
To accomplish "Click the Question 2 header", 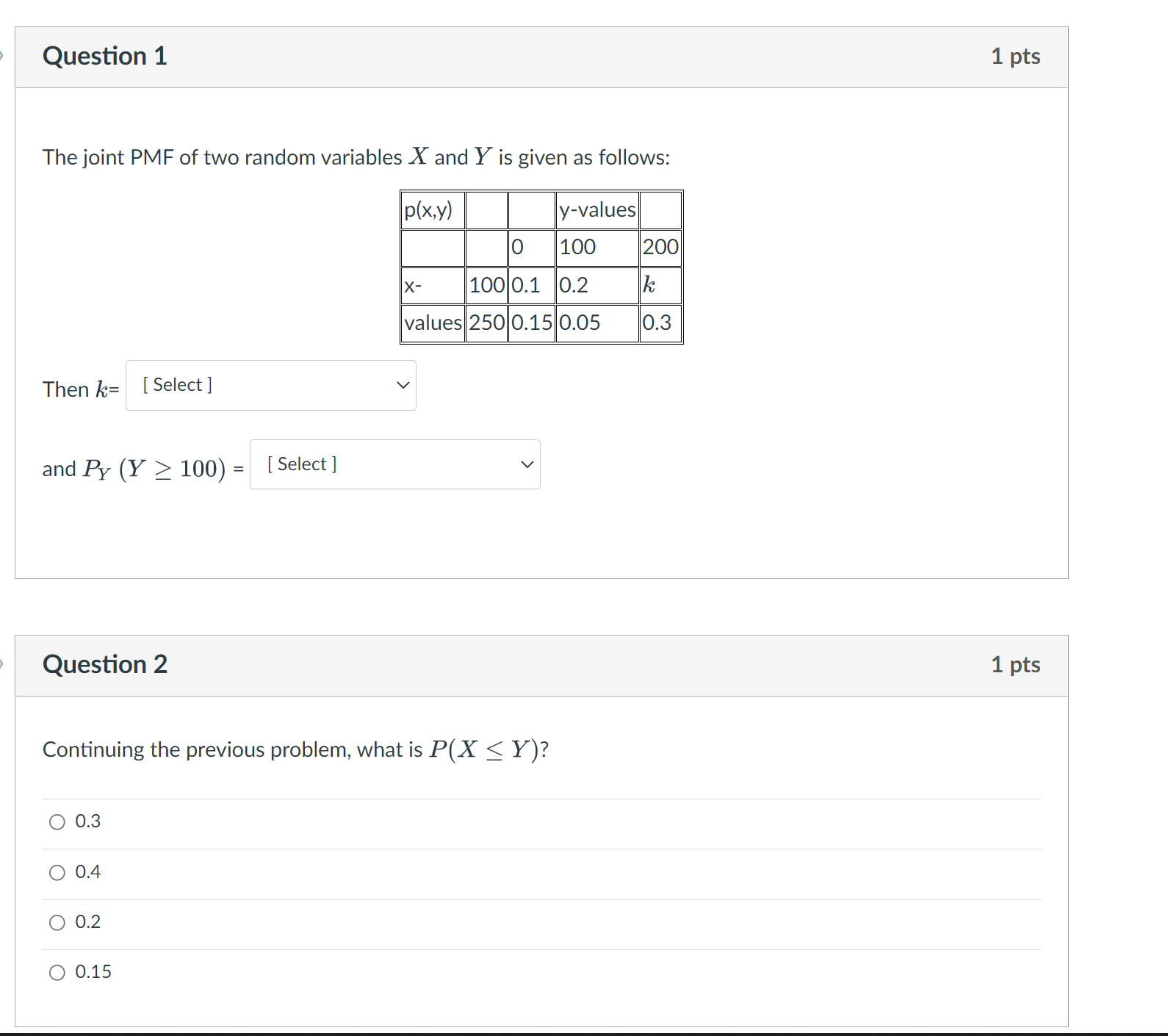I will 105,664.
